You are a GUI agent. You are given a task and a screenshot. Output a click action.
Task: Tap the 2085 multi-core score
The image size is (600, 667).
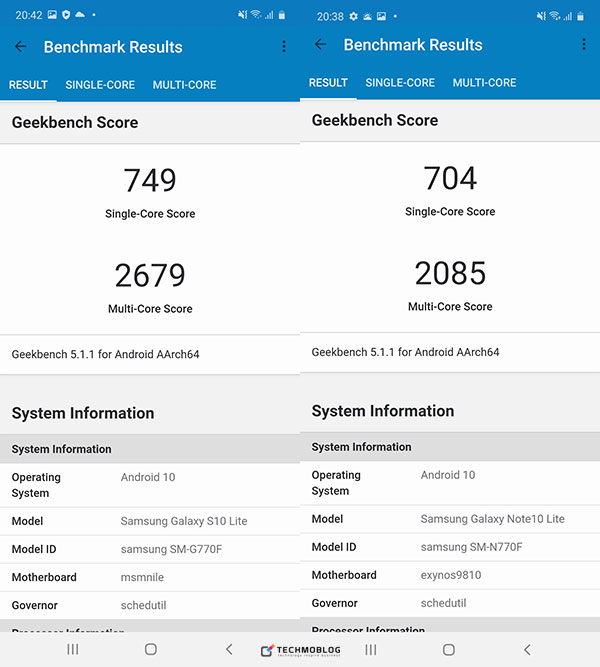450,273
